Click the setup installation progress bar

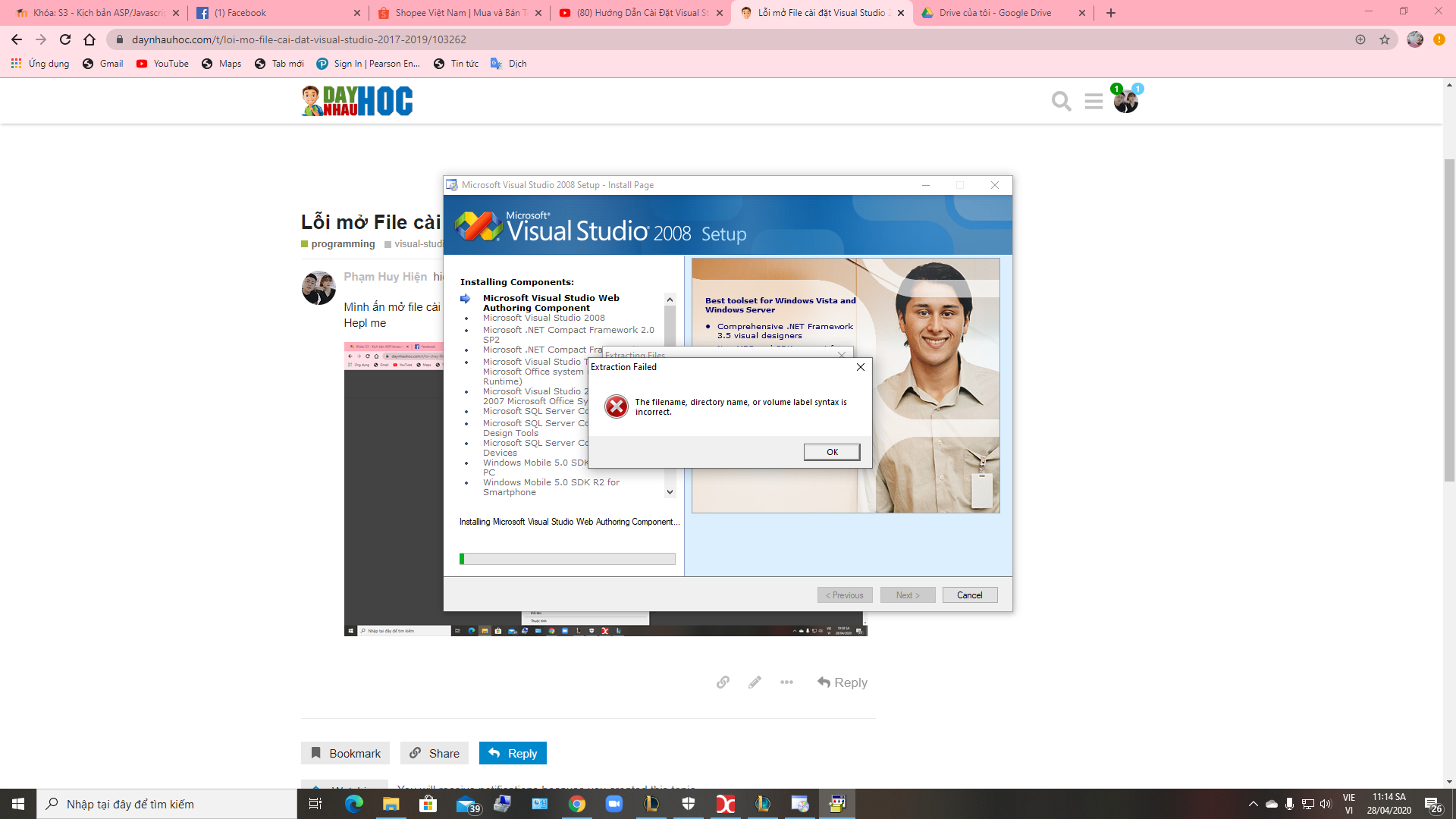point(567,559)
